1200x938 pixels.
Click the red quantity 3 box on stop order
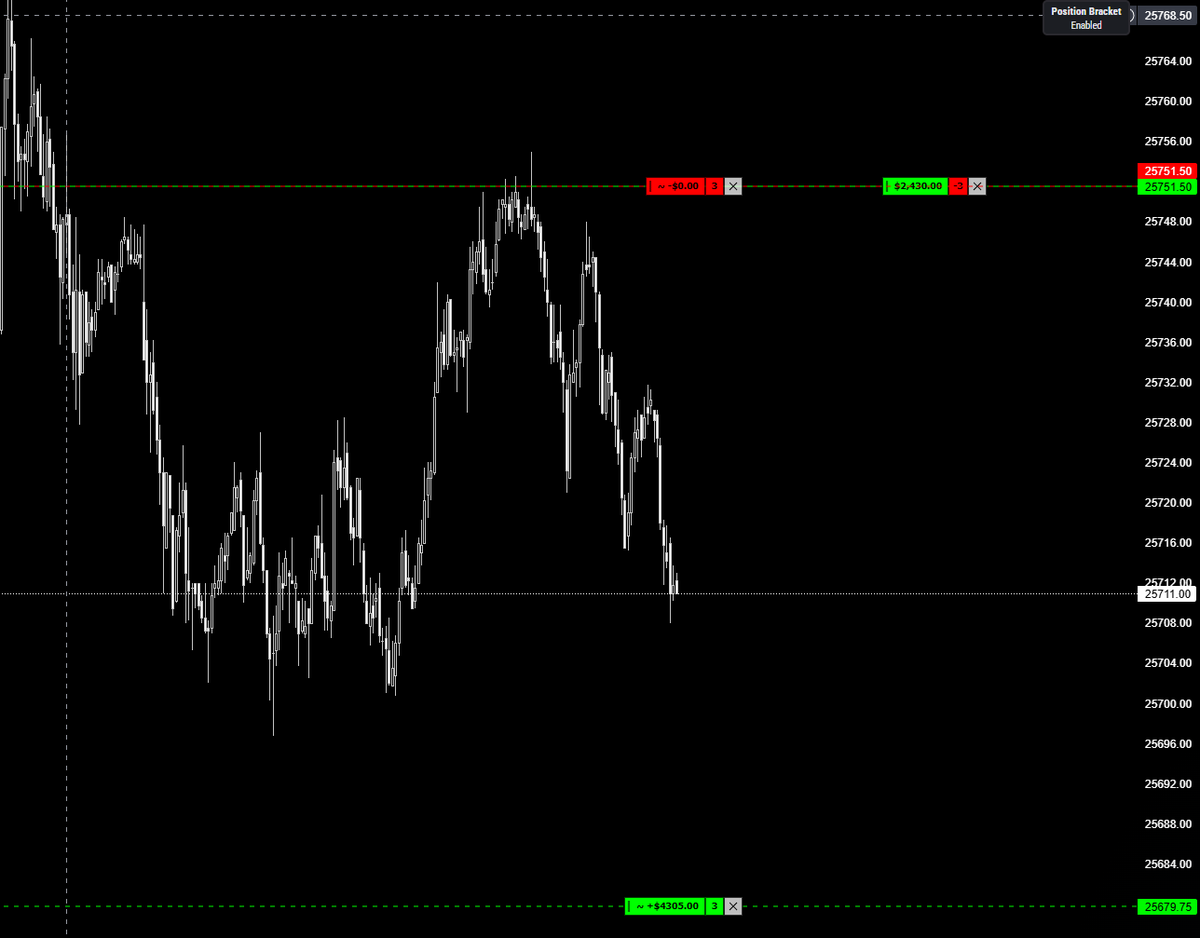(x=714, y=186)
